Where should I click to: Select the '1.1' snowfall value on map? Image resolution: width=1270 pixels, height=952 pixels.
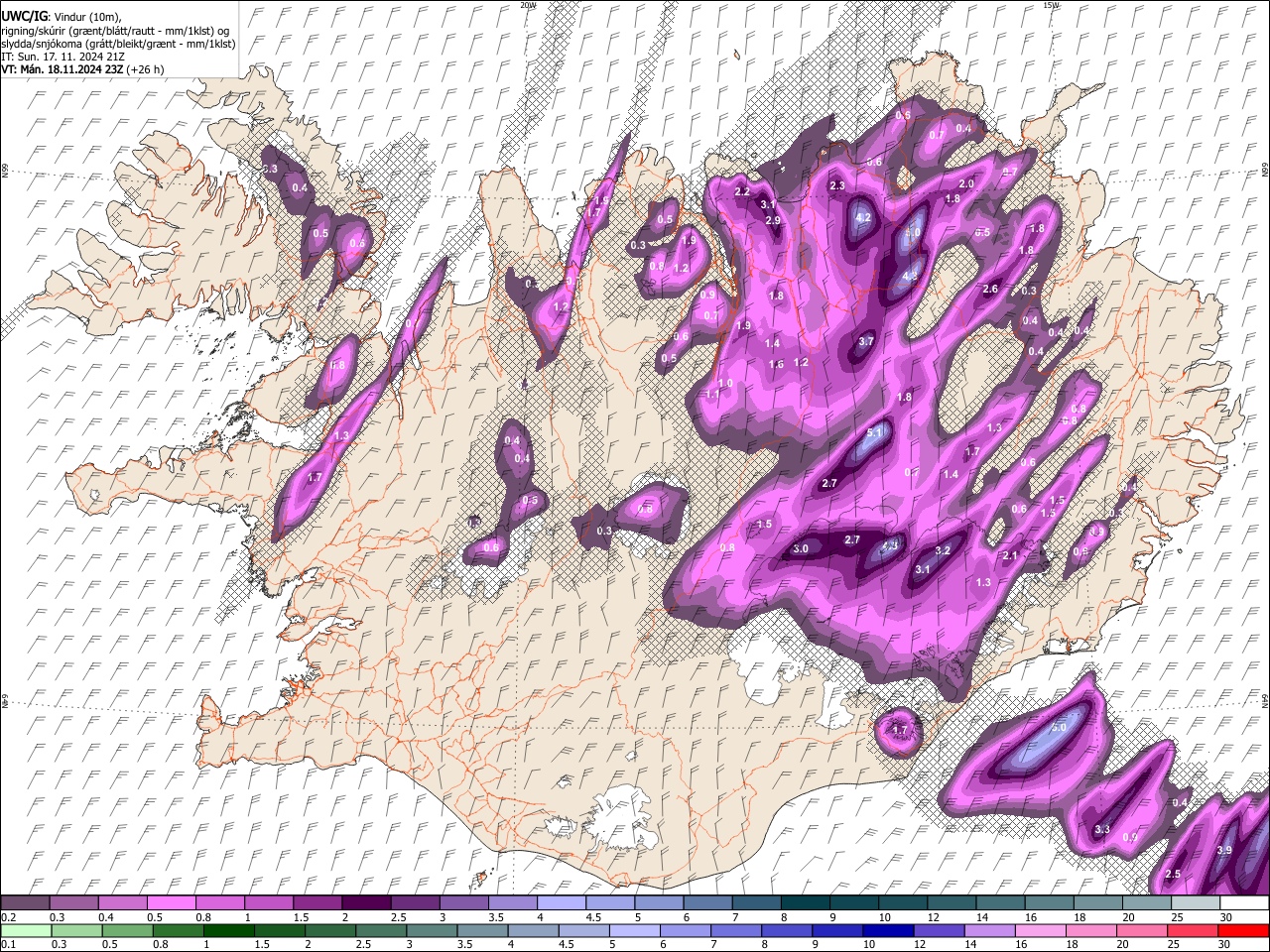pyautogui.click(x=712, y=395)
